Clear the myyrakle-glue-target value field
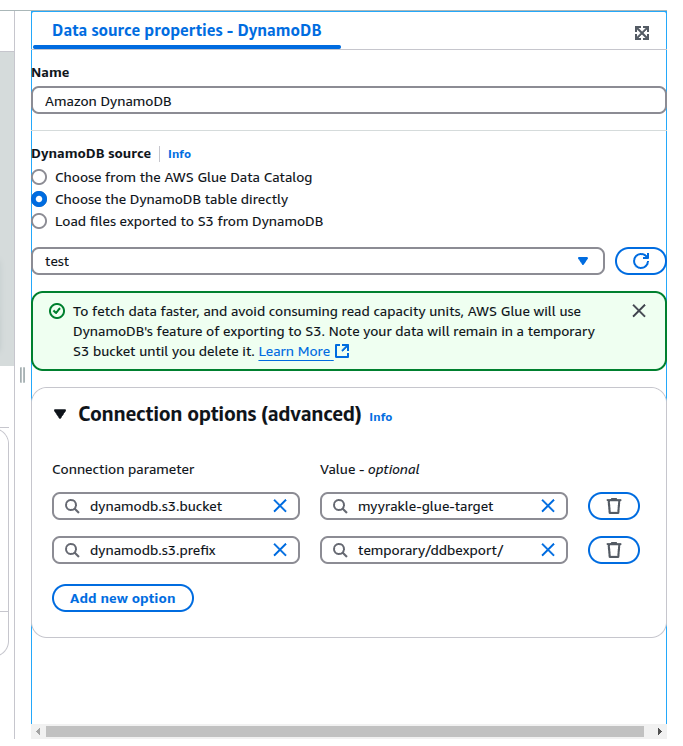This screenshot has height=746, width=683. coord(548,506)
